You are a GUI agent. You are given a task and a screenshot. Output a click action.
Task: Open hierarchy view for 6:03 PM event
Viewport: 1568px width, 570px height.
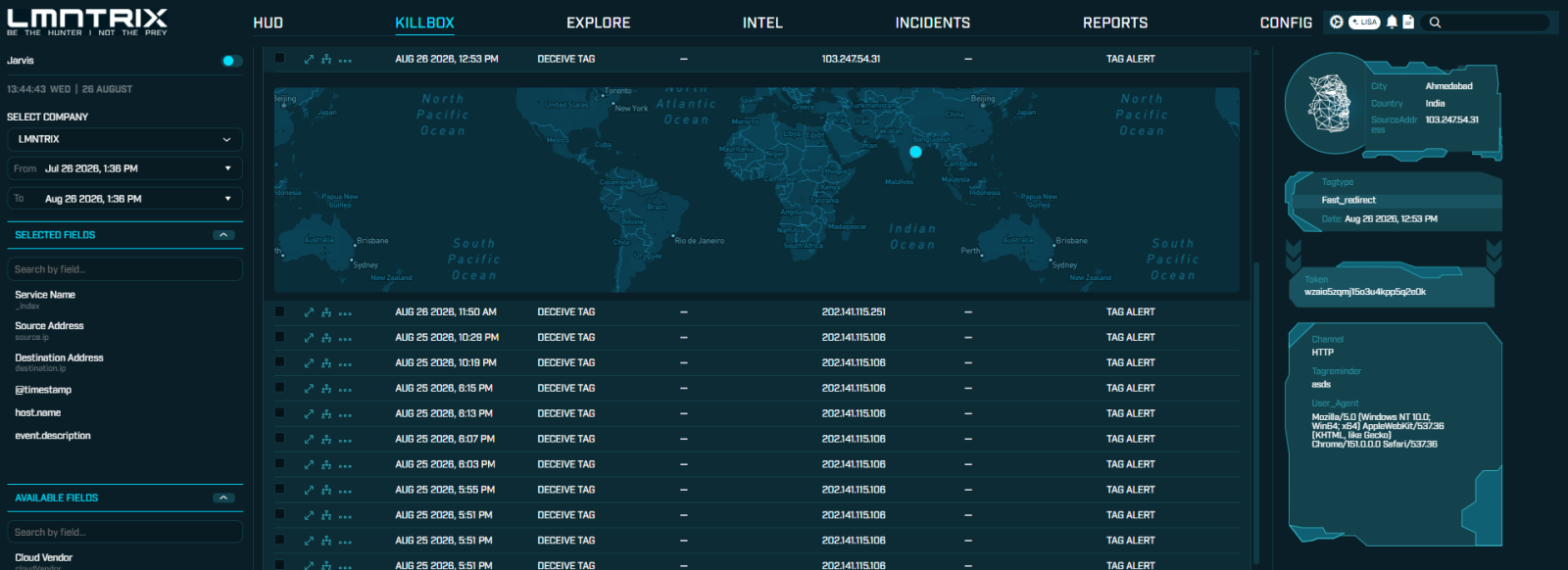[x=326, y=465]
